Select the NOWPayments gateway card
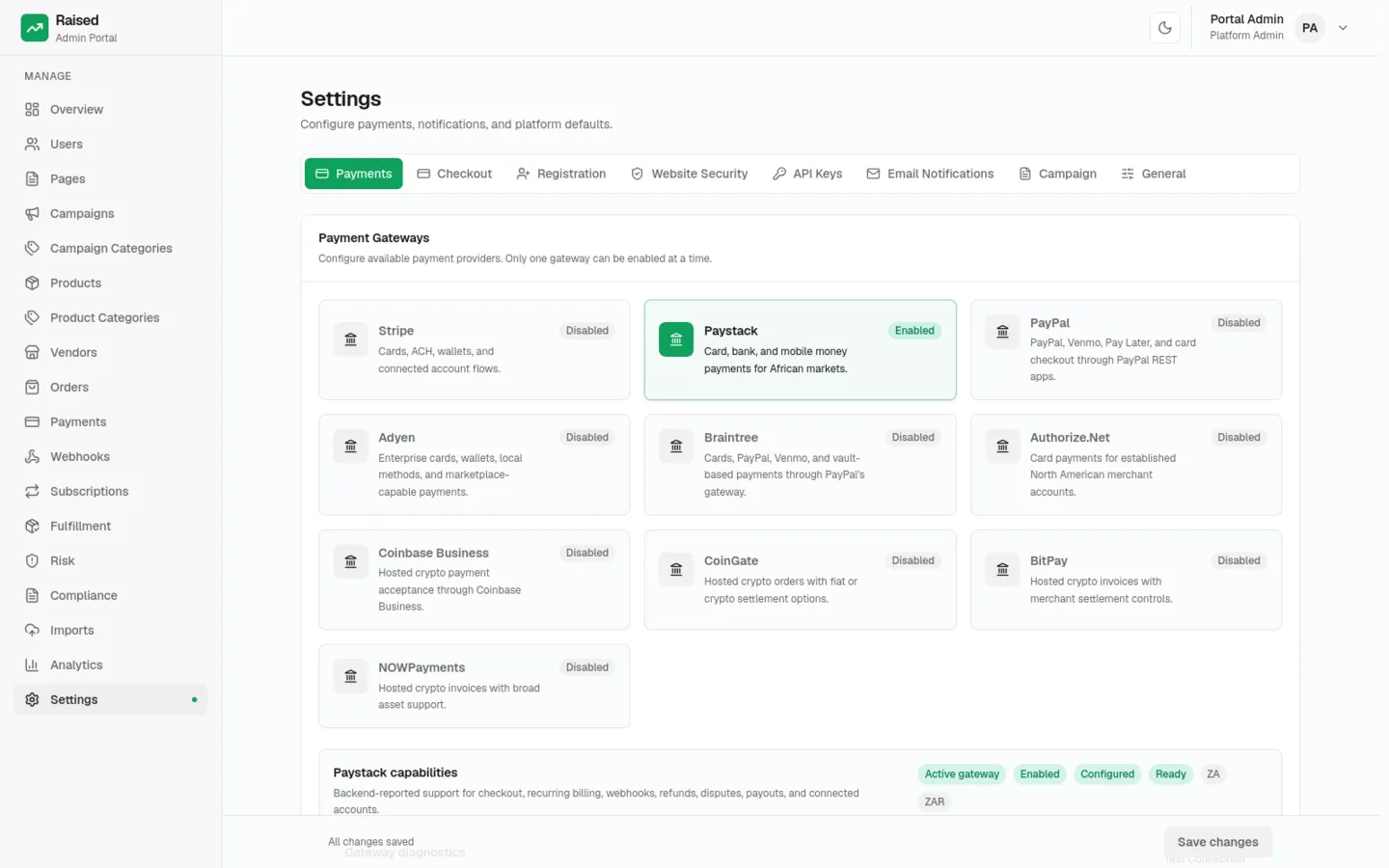 (x=475, y=686)
